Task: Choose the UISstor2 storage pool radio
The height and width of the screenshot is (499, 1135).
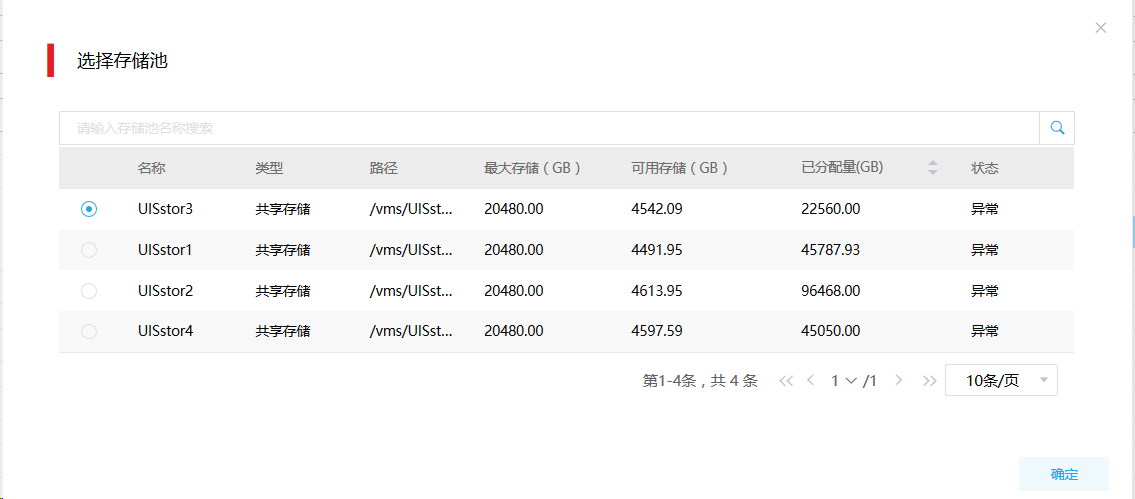Action: click(89, 291)
